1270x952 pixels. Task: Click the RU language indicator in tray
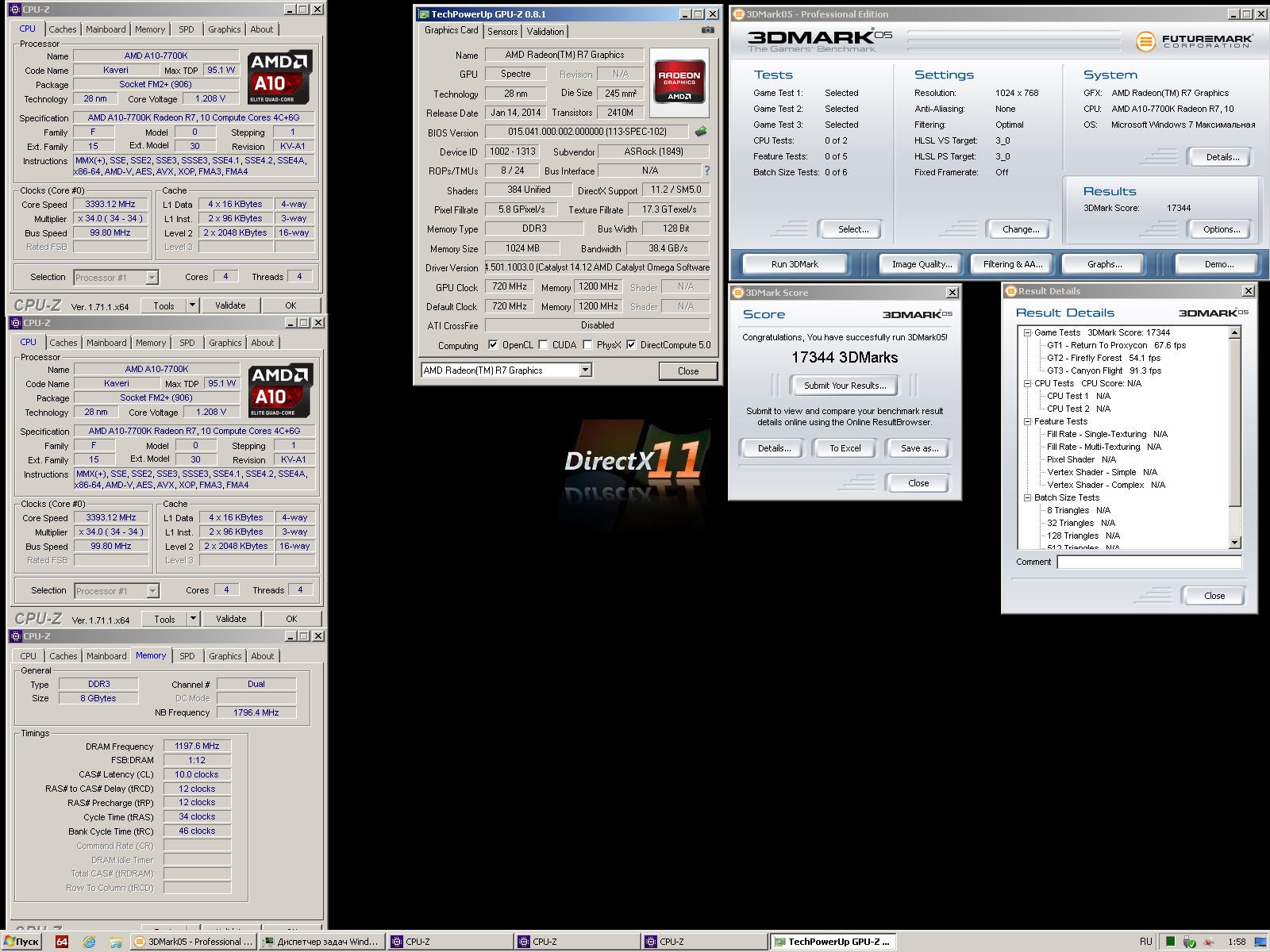click(x=1145, y=942)
